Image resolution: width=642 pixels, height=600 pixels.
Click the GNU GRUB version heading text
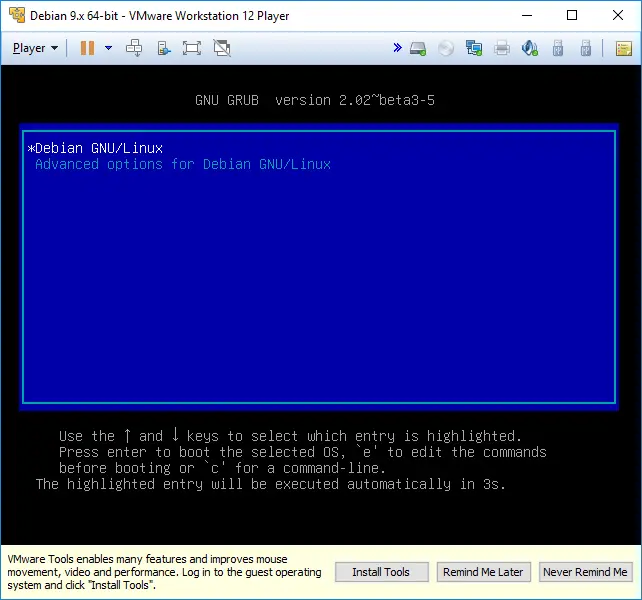315,100
